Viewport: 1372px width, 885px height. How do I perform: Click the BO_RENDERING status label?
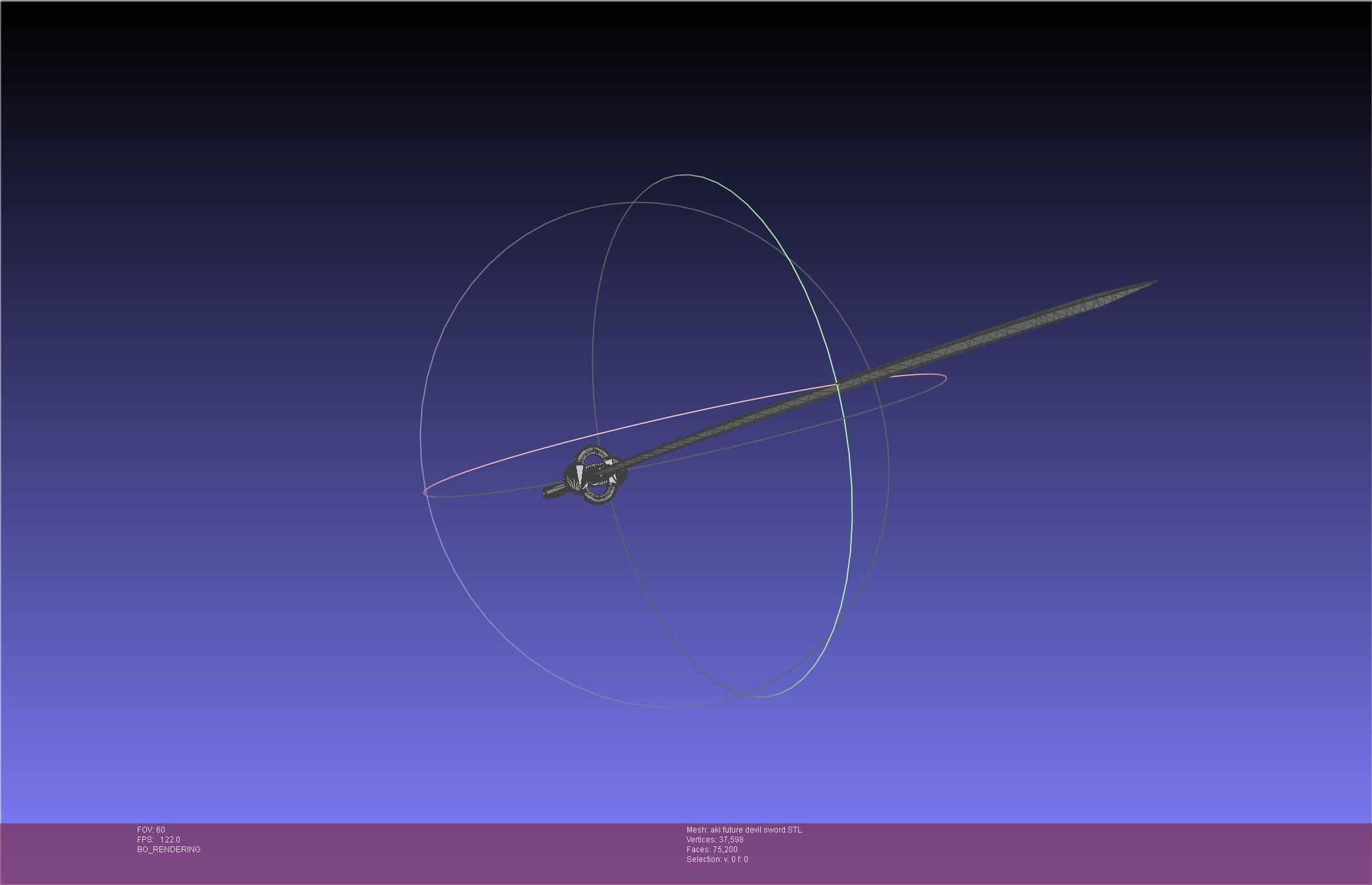169,850
